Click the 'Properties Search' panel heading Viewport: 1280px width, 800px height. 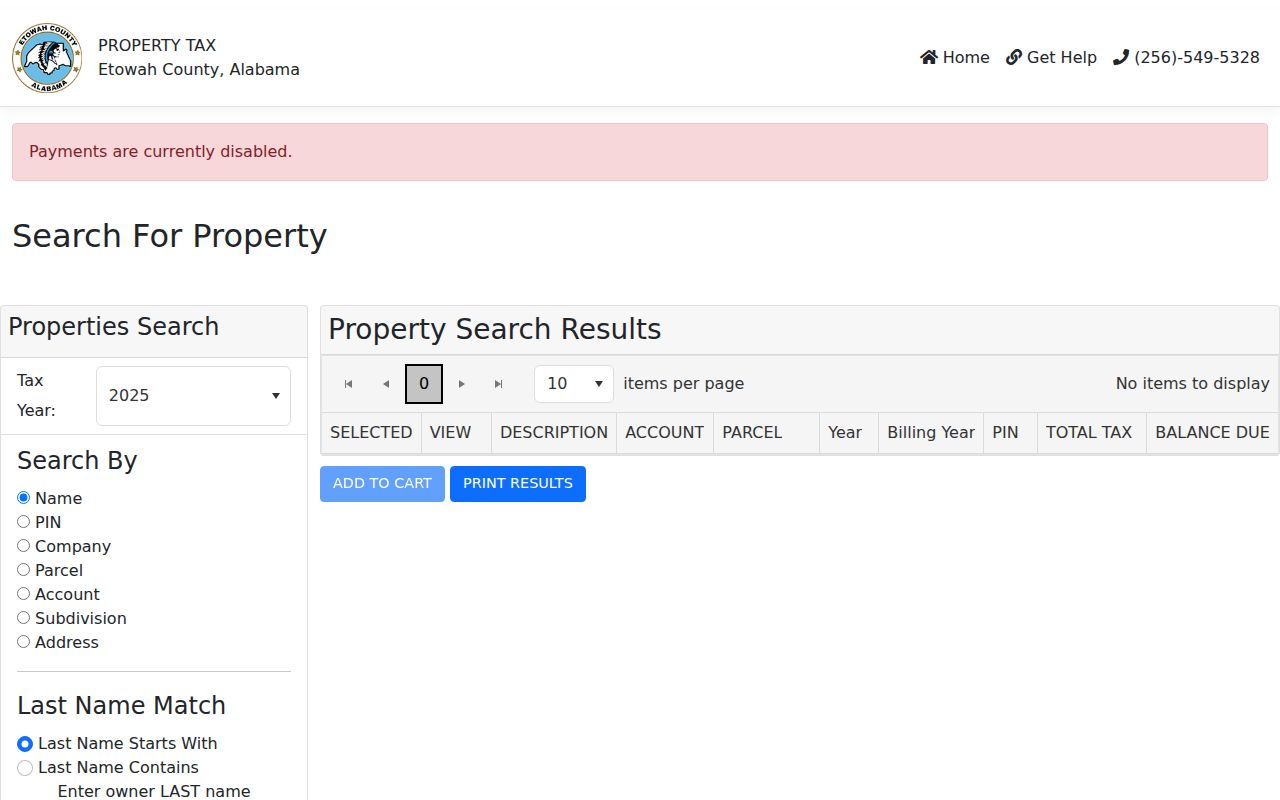(x=114, y=327)
